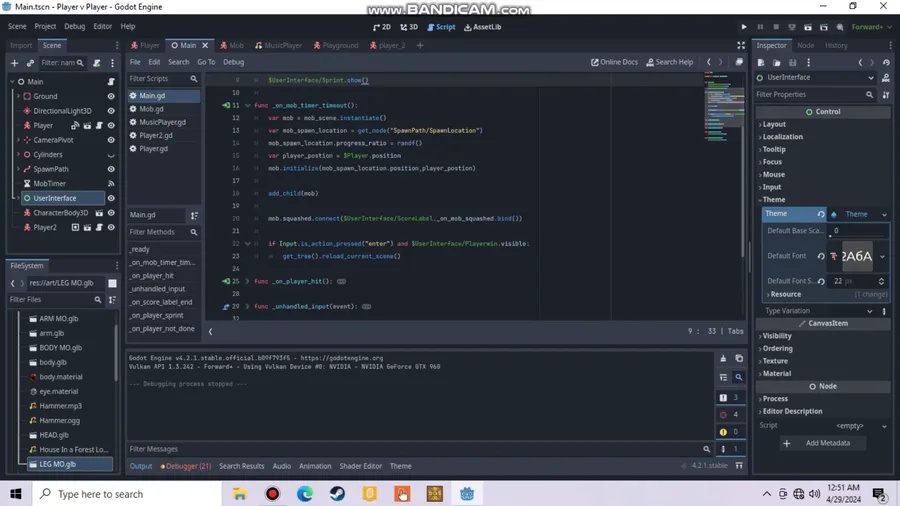Click the Run Current Scene icon
The height and width of the screenshot is (506, 900).
[x=808, y=27]
